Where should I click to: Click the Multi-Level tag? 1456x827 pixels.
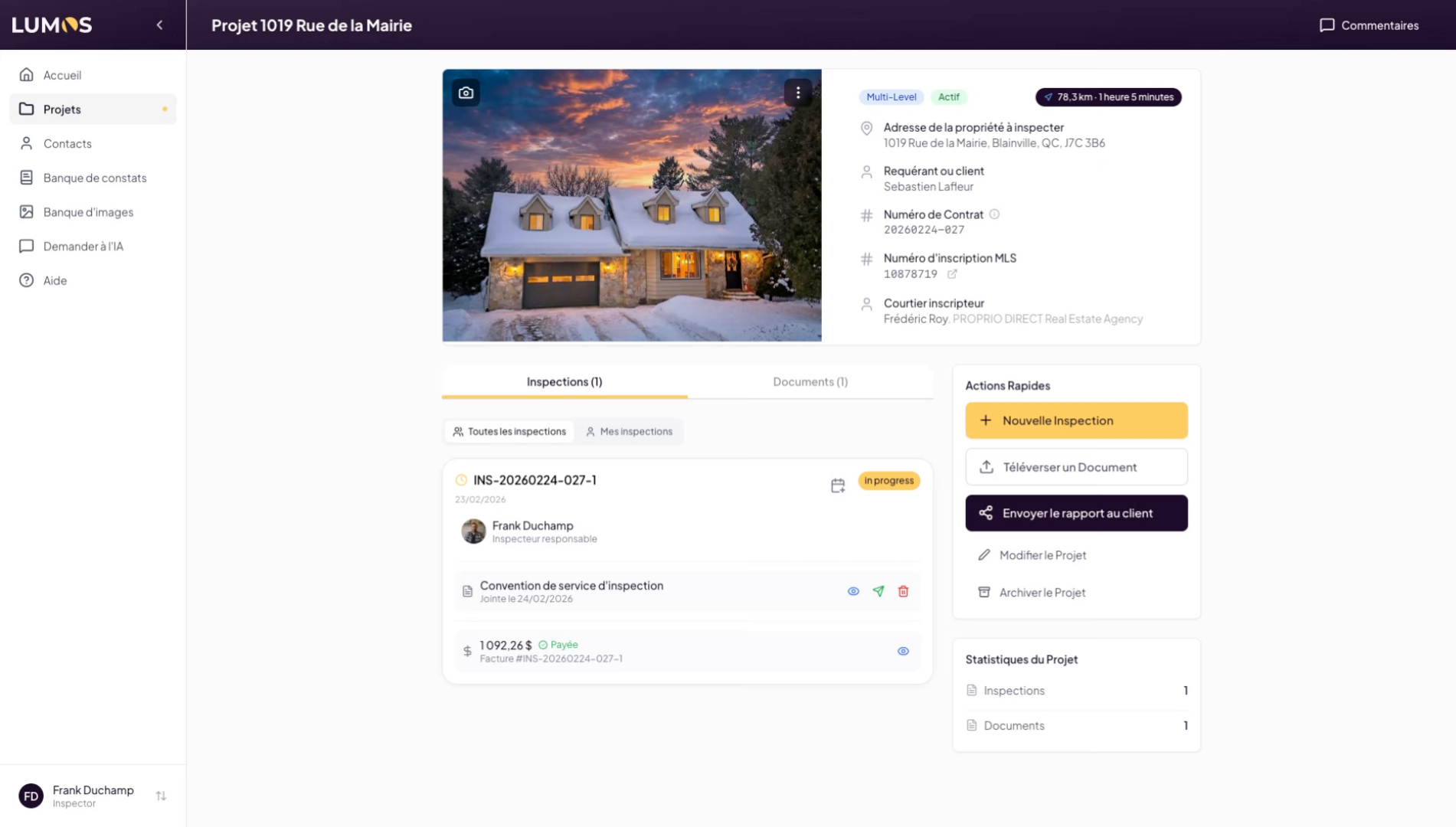(892, 97)
